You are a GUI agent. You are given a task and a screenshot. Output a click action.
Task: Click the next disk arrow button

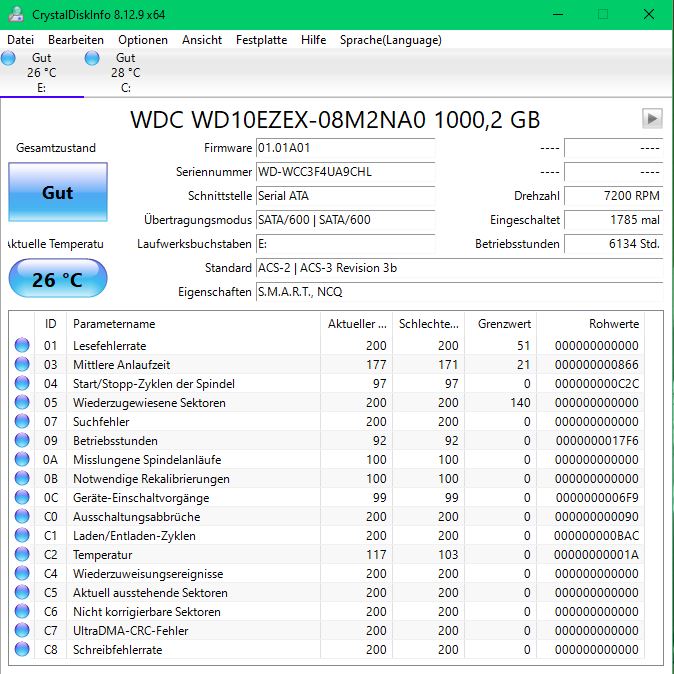pos(652,118)
